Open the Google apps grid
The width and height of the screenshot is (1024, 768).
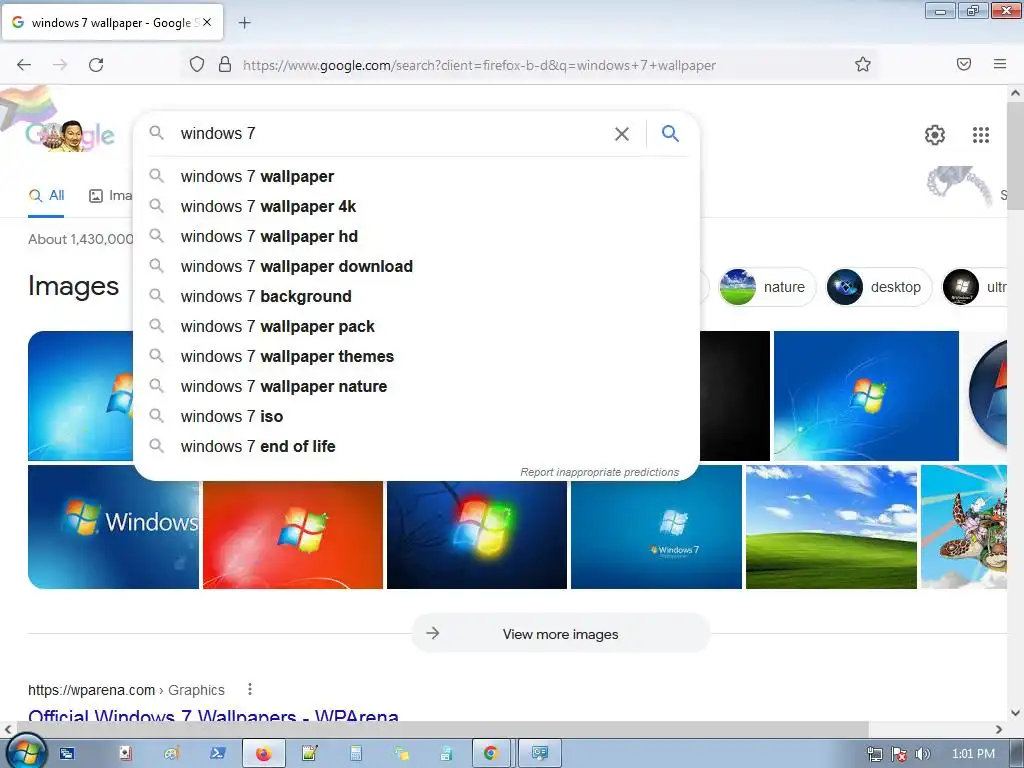(981, 135)
